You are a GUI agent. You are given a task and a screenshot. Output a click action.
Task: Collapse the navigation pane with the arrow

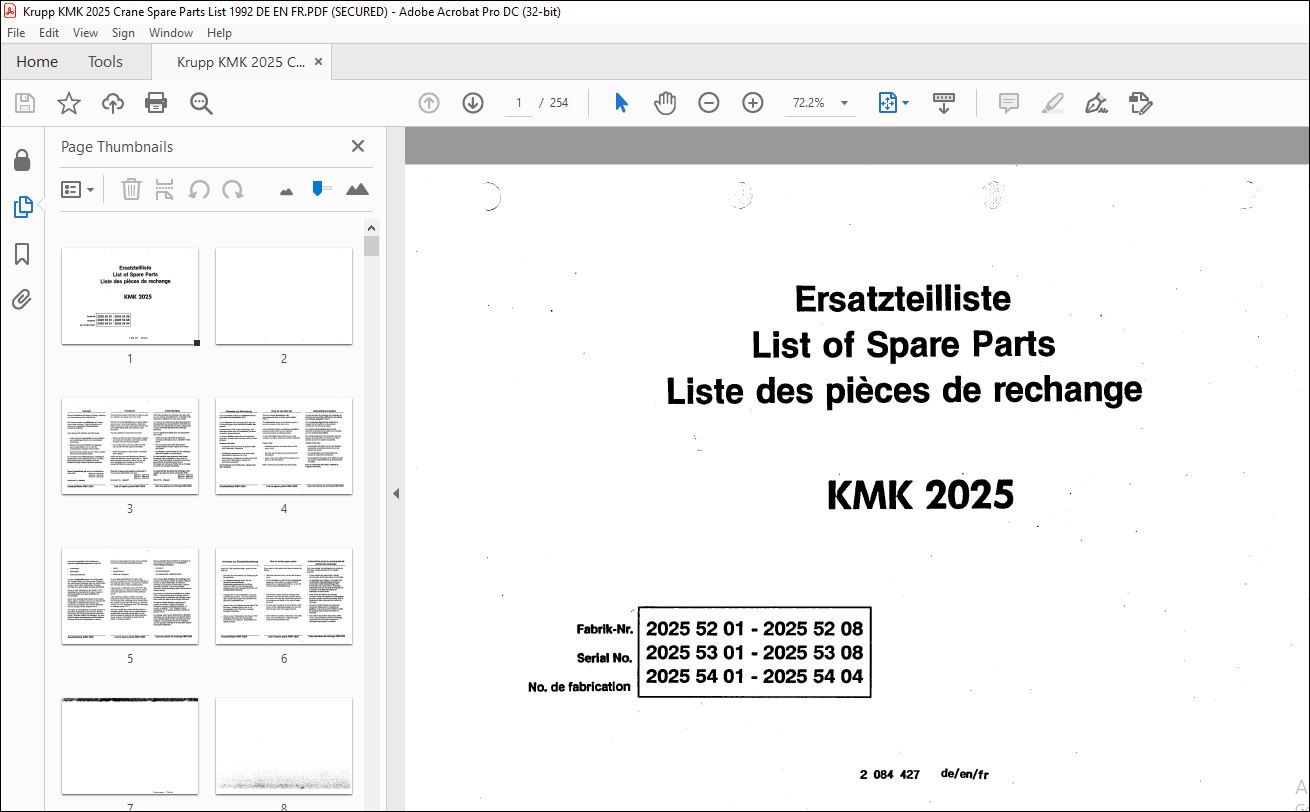395,493
